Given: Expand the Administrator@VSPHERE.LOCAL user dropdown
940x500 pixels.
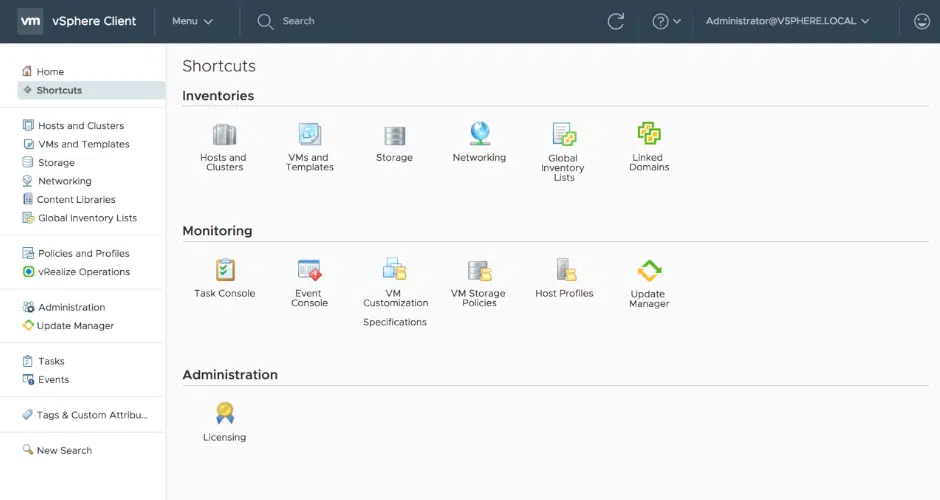Looking at the screenshot, I should (x=787, y=21).
